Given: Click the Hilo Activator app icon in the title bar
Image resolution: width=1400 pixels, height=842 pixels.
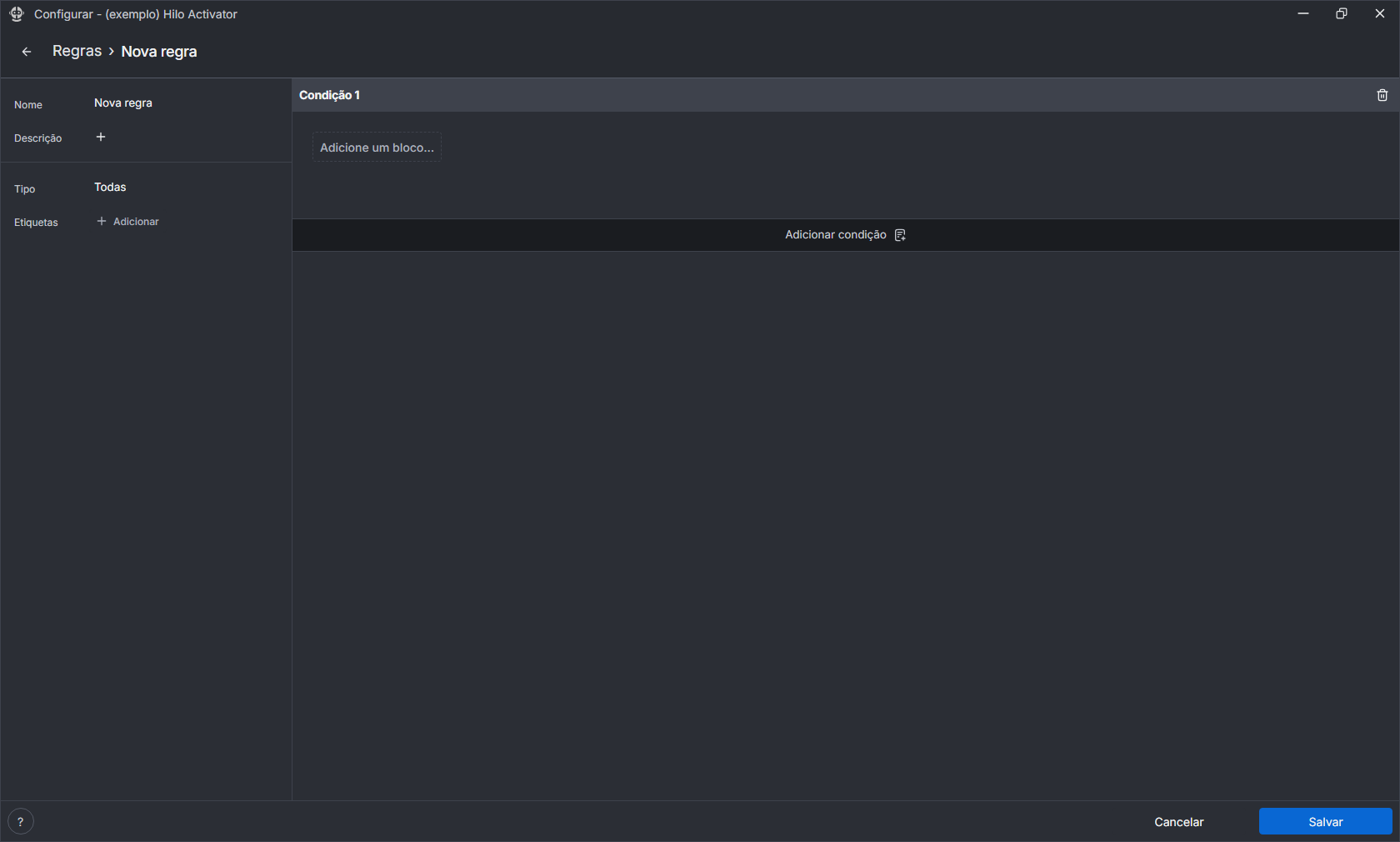Looking at the screenshot, I should click(17, 14).
